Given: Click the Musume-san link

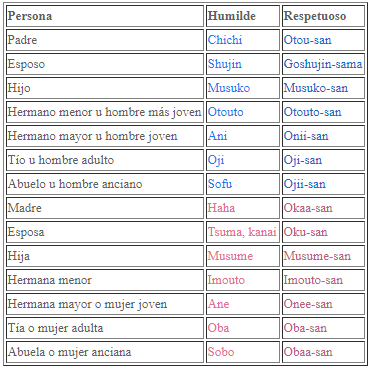Looking at the screenshot, I should tap(317, 256).
